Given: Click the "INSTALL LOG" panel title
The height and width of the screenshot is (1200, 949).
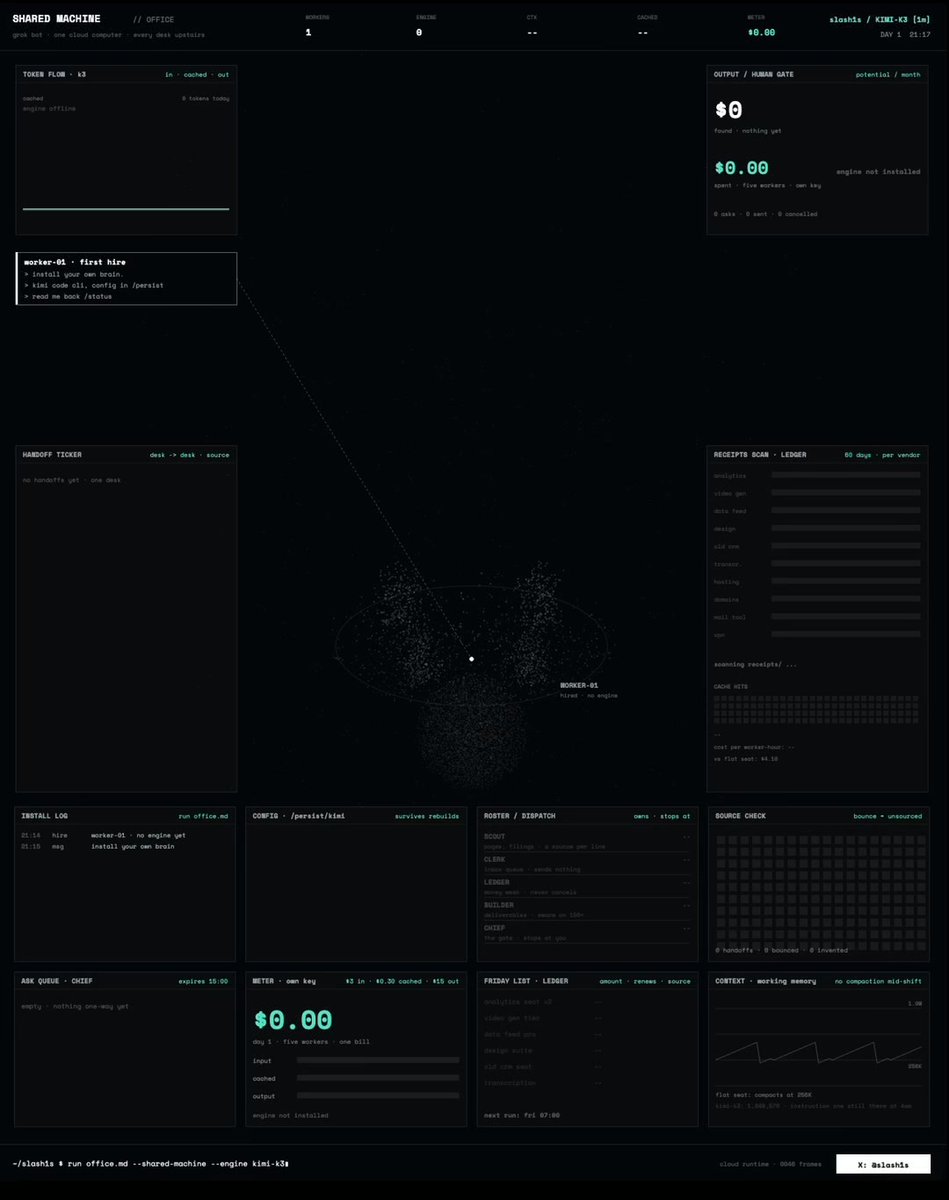Looking at the screenshot, I should coord(45,816).
